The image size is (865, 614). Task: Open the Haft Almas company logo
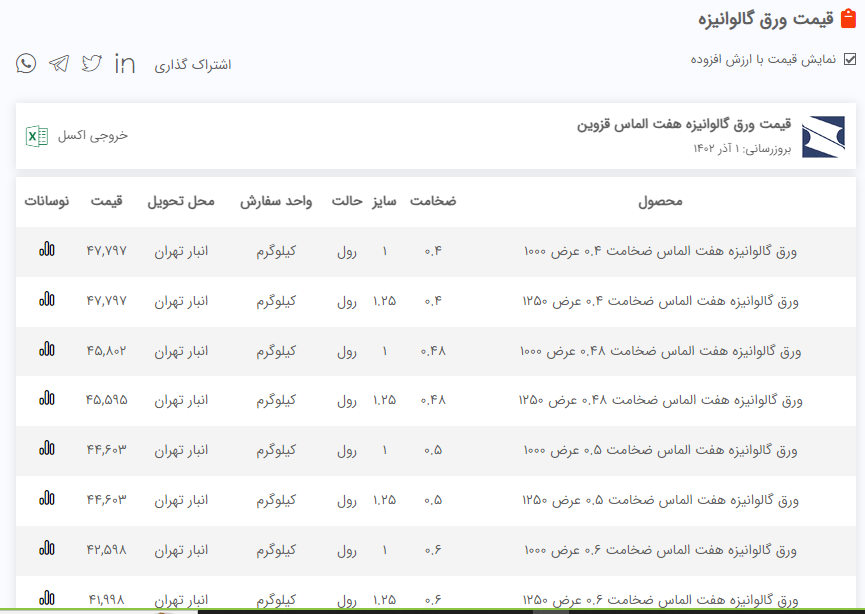click(x=823, y=137)
